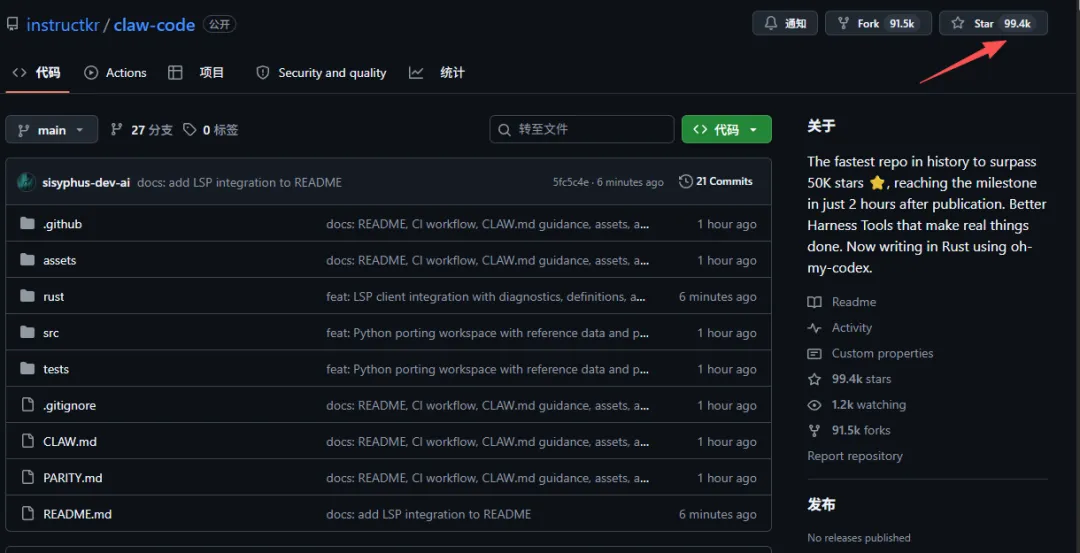This screenshot has width=1080, height=553.
Task: Open the rust folder
Action: coord(54,297)
